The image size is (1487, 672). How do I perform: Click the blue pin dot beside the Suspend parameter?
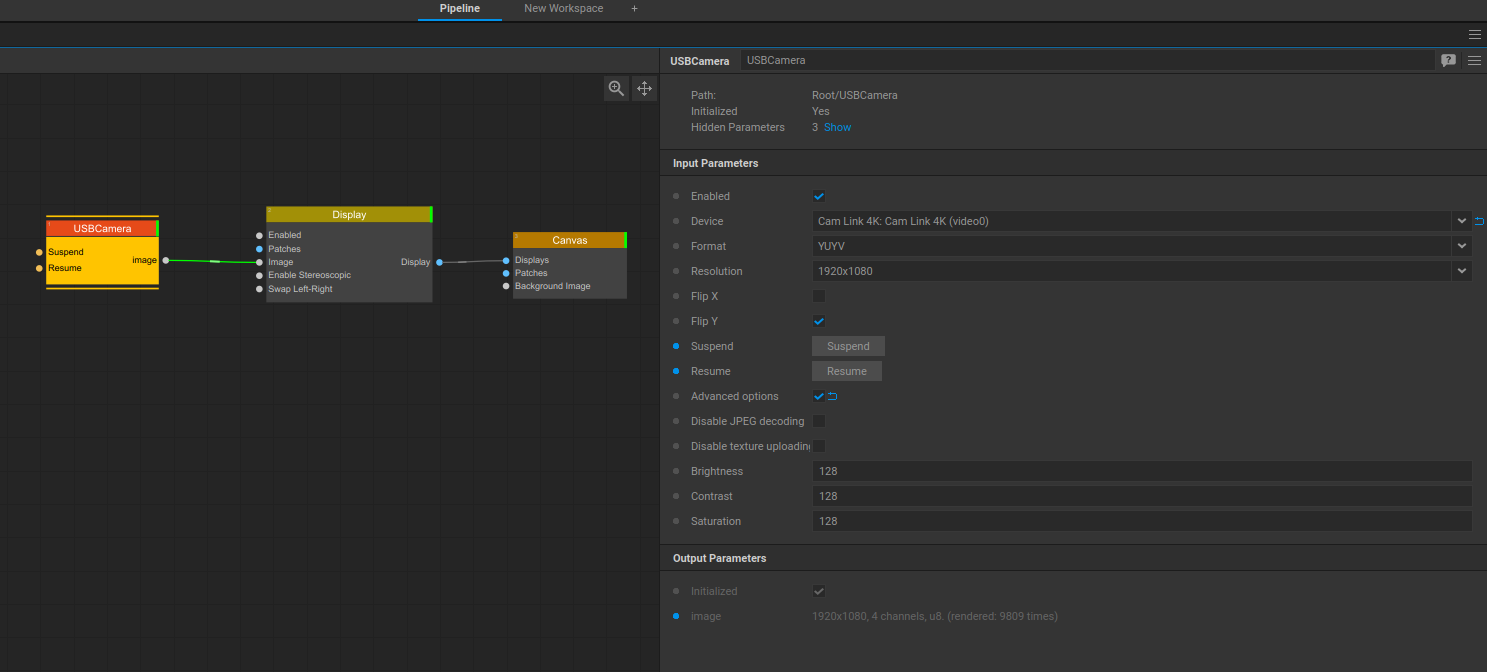point(676,346)
